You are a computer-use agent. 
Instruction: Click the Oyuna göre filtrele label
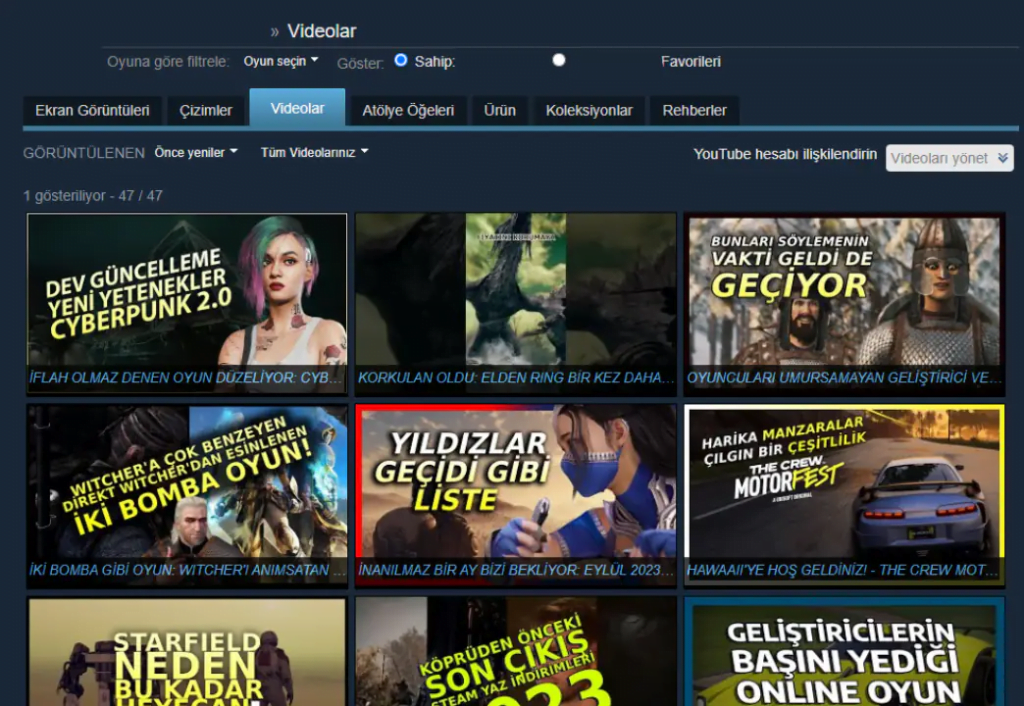[168, 61]
